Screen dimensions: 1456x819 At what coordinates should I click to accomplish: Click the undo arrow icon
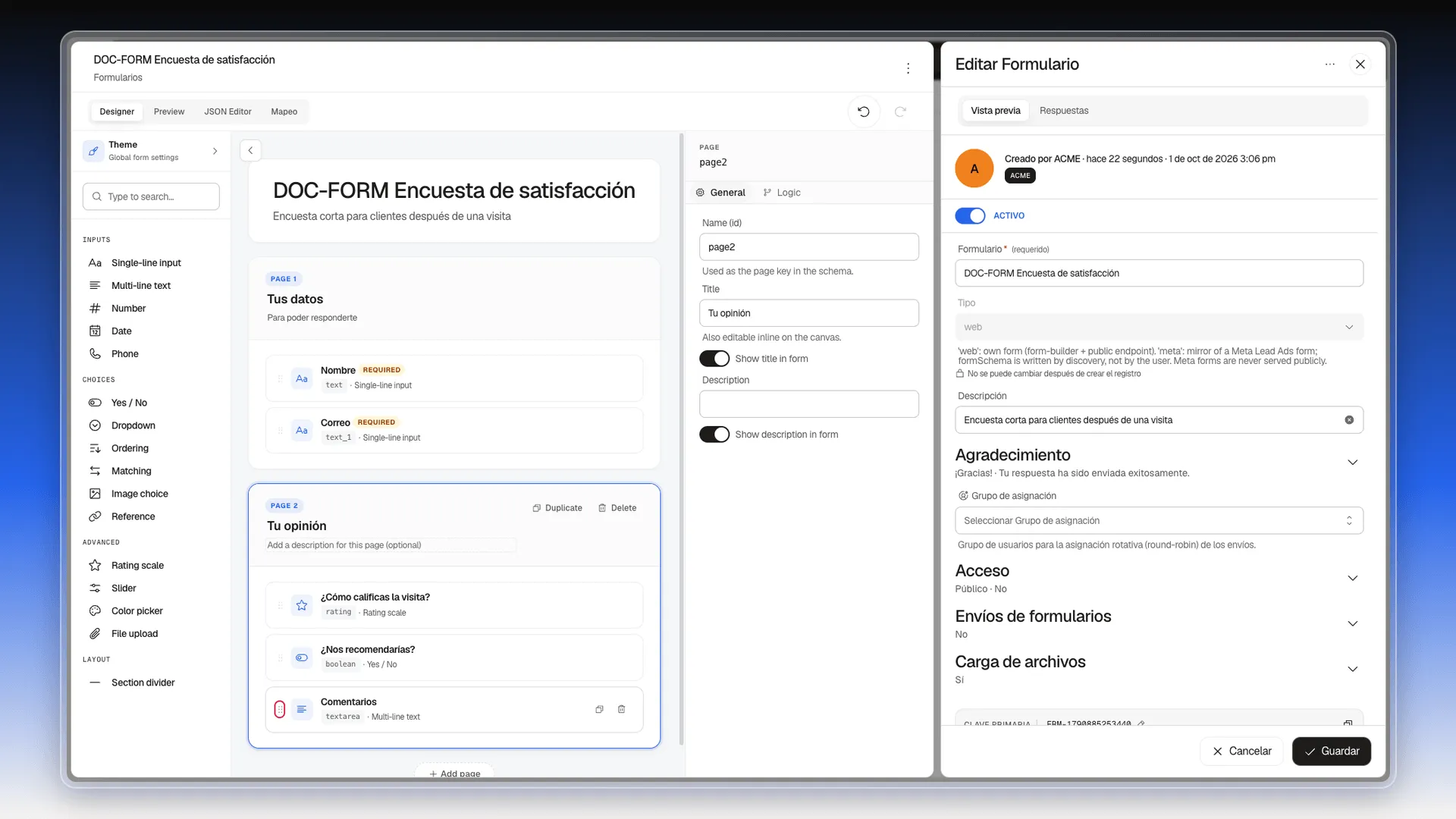pos(863,111)
